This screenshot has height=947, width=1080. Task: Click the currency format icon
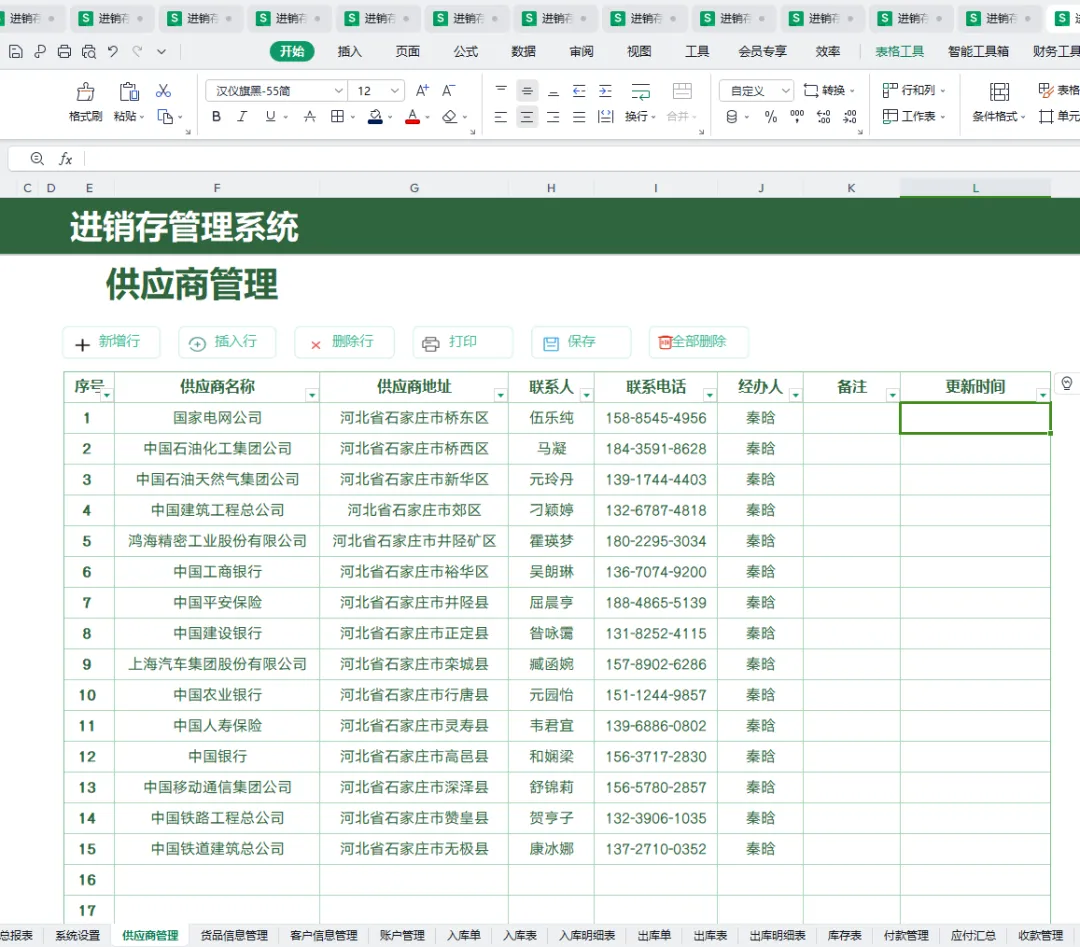(x=732, y=116)
